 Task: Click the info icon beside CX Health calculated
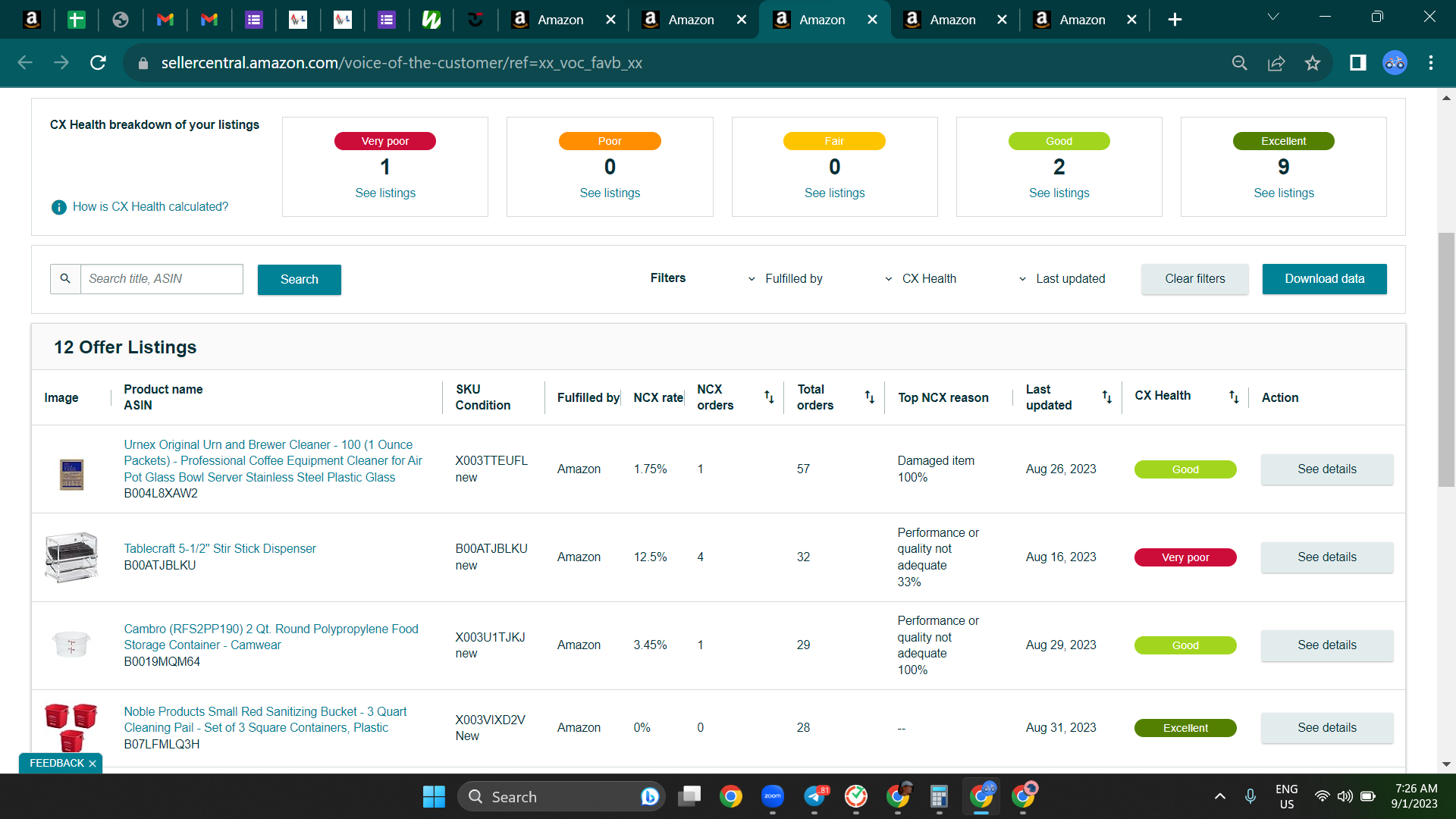coord(58,207)
